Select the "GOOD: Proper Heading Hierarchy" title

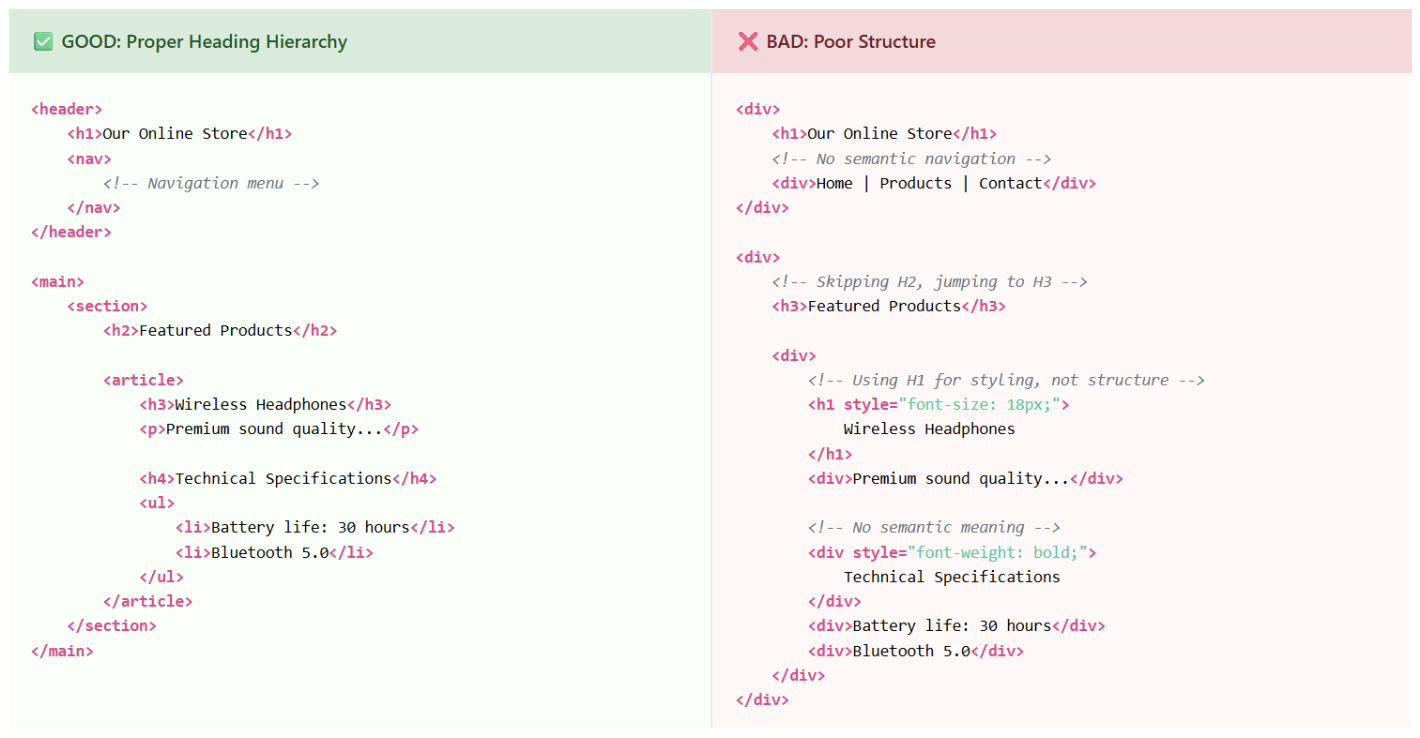[204, 42]
